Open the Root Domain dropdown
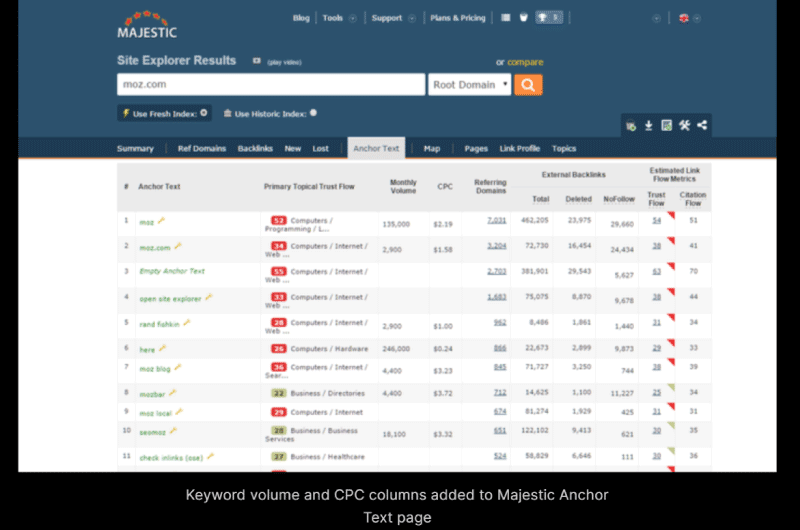 tap(469, 85)
